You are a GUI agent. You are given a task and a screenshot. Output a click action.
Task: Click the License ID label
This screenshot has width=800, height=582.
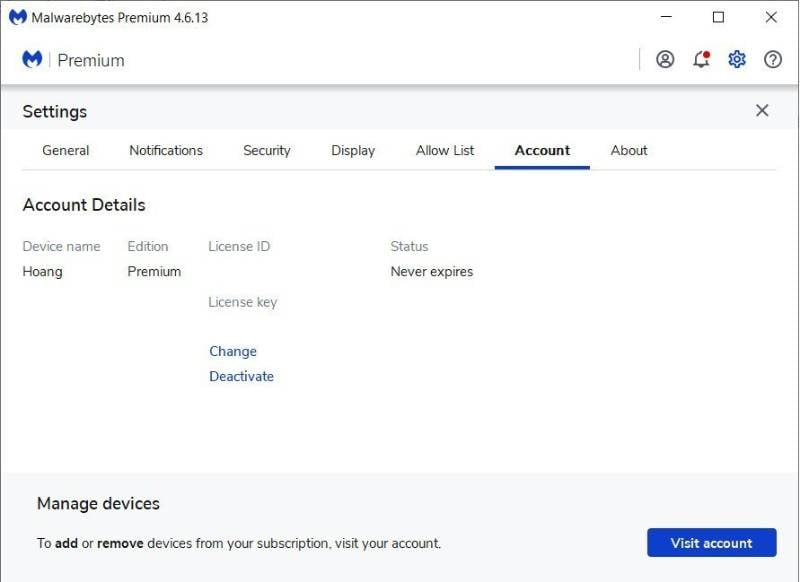239,246
